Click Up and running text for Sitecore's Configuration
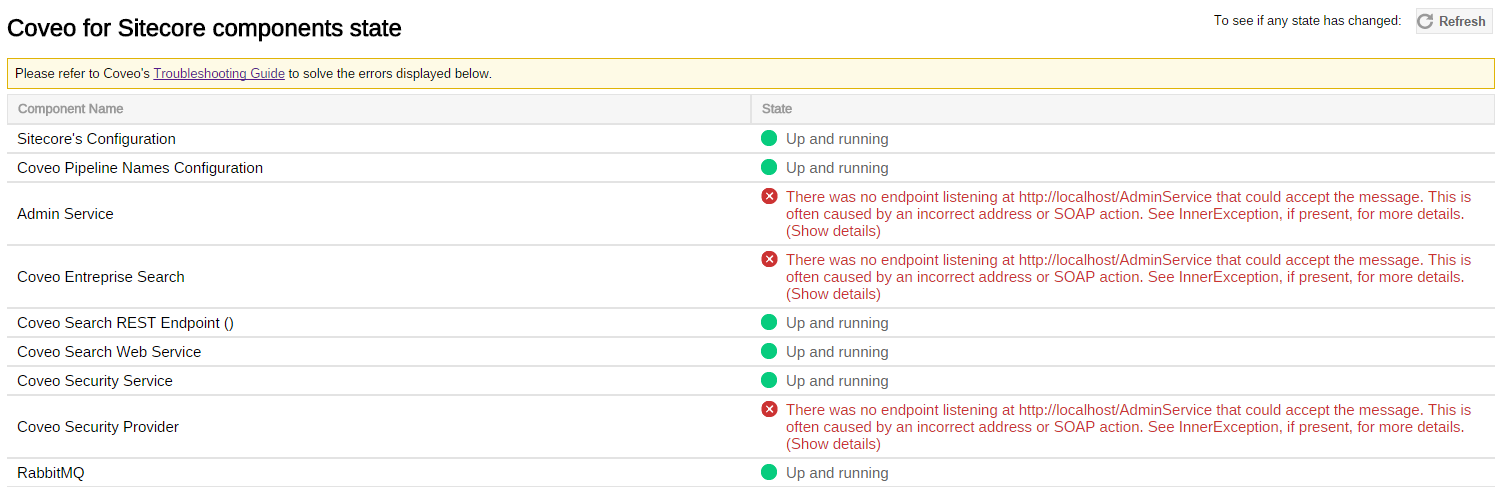Image resolution: width=1501 pixels, height=494 pixels. (x=837, y=139)
